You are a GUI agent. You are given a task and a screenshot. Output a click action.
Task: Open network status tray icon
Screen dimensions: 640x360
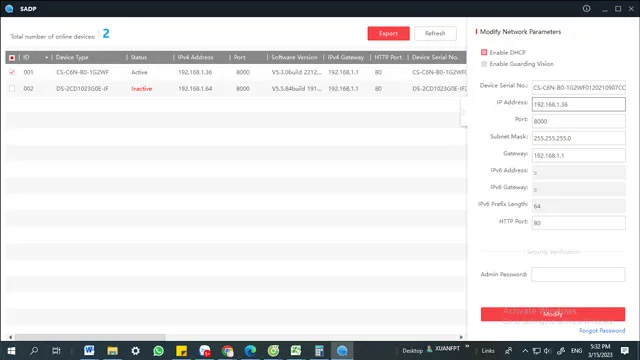point(537,351)
